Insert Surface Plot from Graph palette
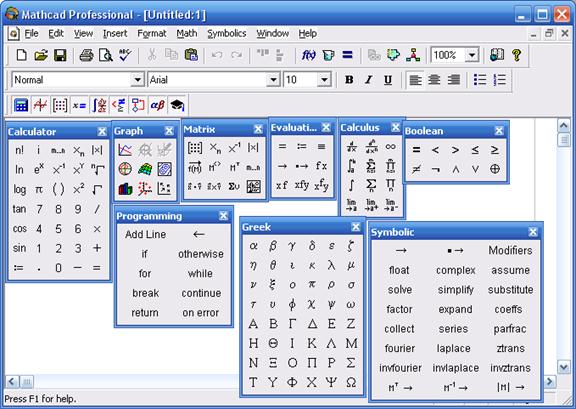Image resolution: width=576 pixels, height=409 pixels. (x=145, y=169)
